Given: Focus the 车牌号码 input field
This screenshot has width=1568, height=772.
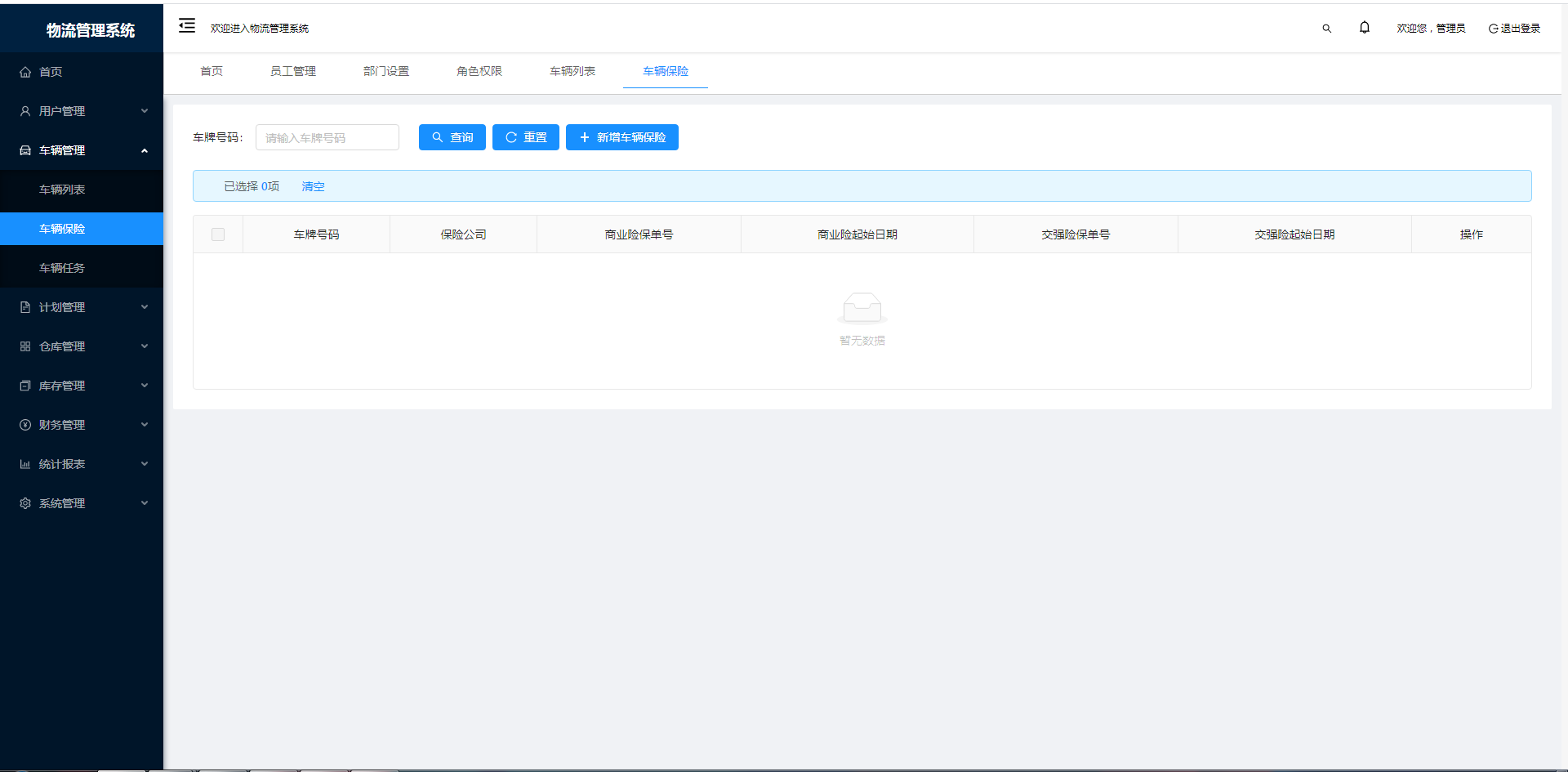Looking at the screenshot, I should click(x=327, y=137).
